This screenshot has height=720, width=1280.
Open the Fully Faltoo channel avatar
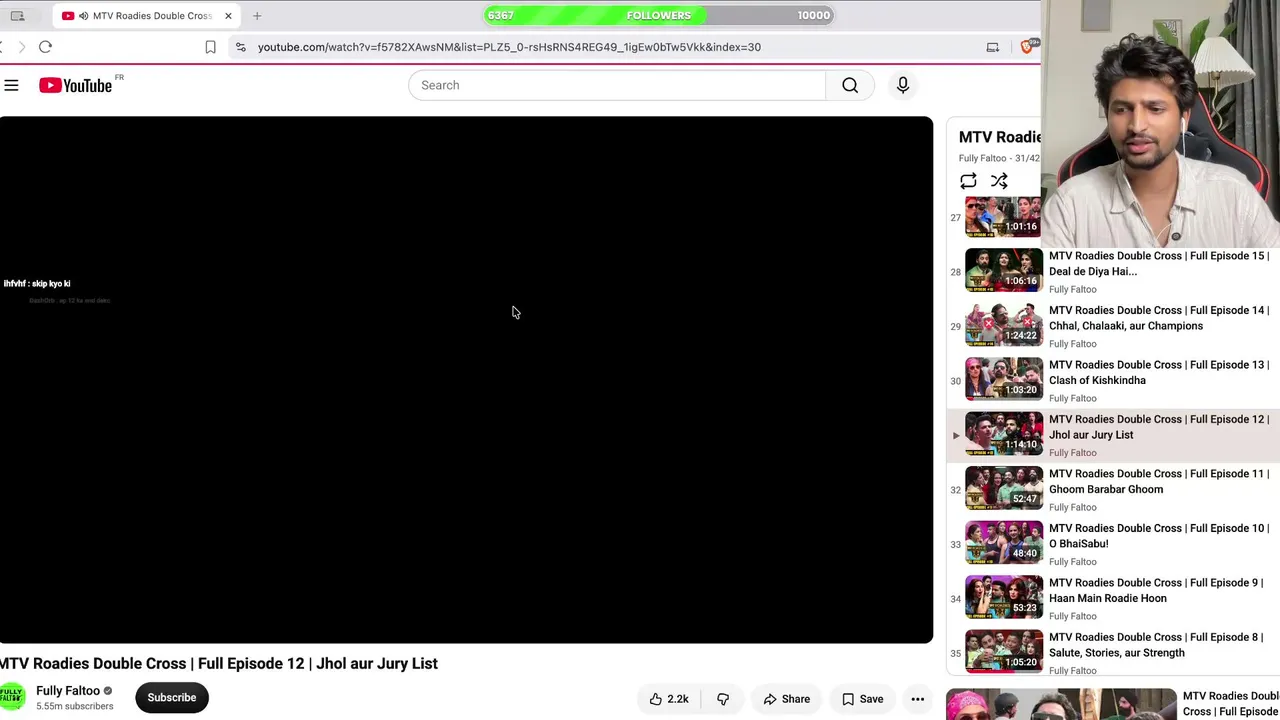[x=12, y=697]
